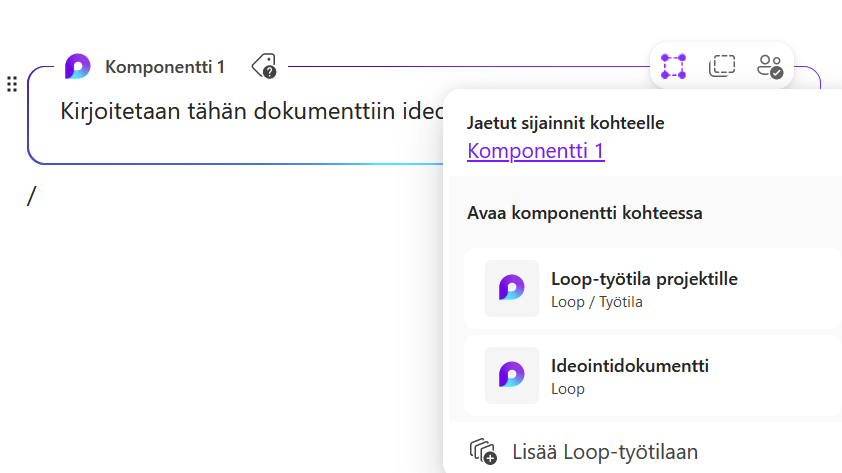Open component in Ideointidokumentti
Viewport: 842px width, 473px height.
pyautogui.click(x=630, y=366)
